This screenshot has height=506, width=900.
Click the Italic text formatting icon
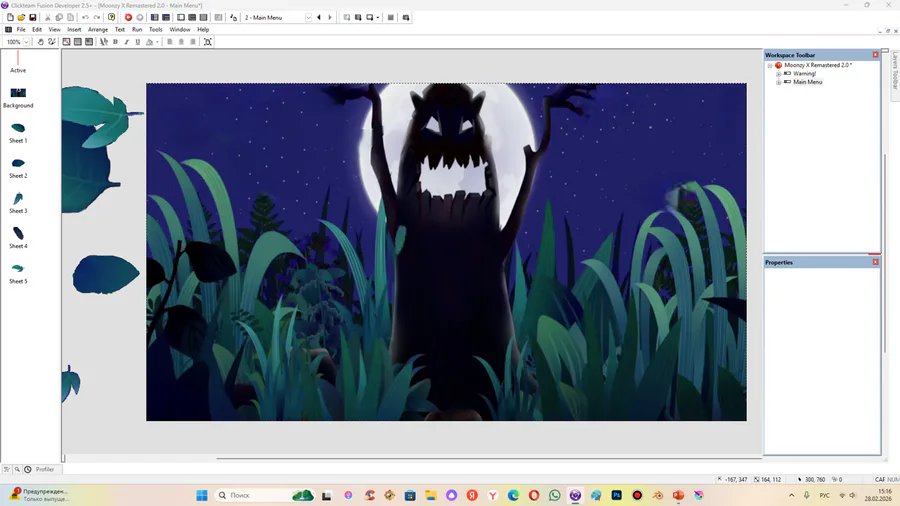pyautogui.click(x=126, y=42)
